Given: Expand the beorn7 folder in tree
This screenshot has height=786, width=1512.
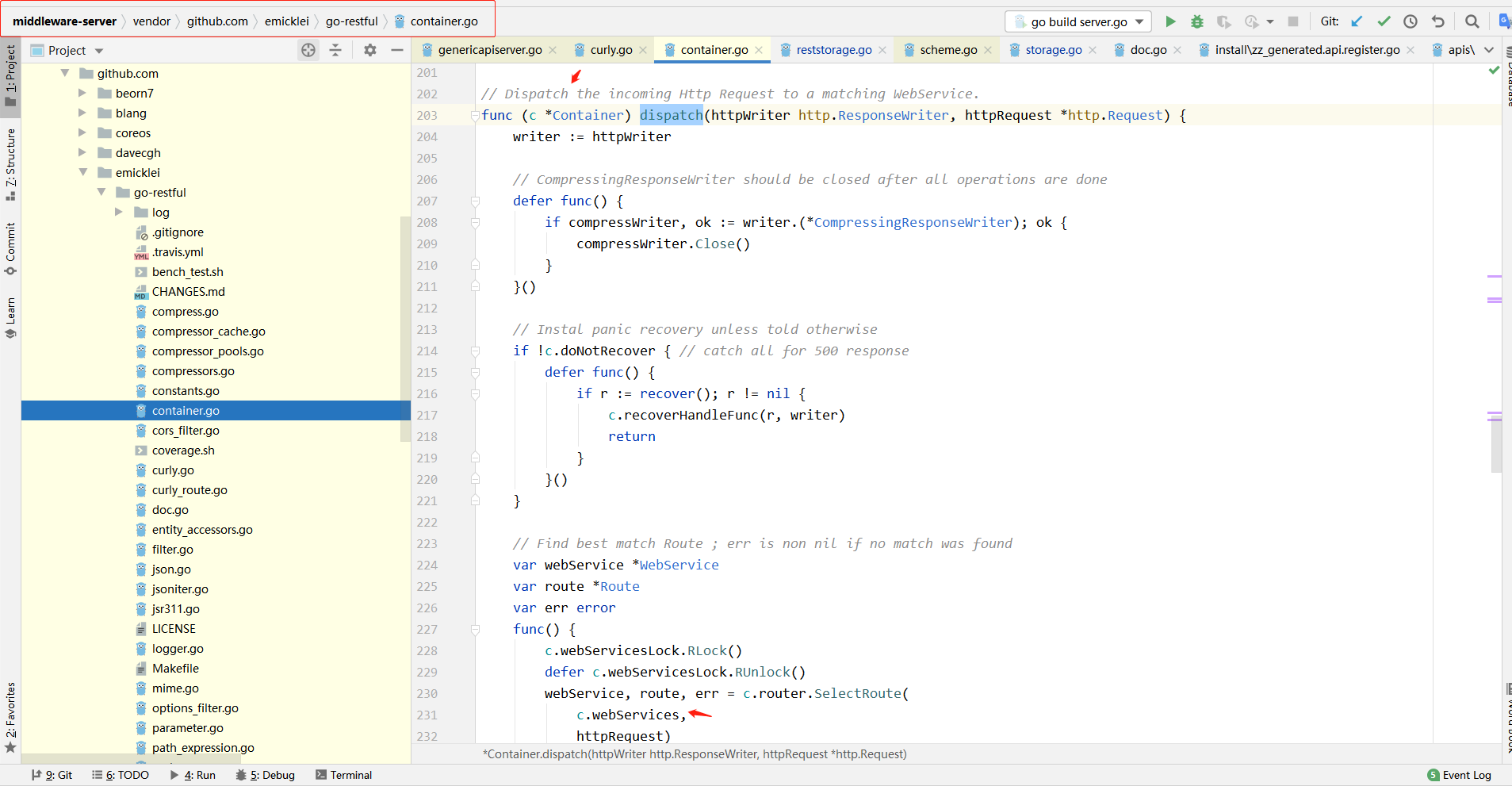Looking at the screenshot, I should (82, 93).
